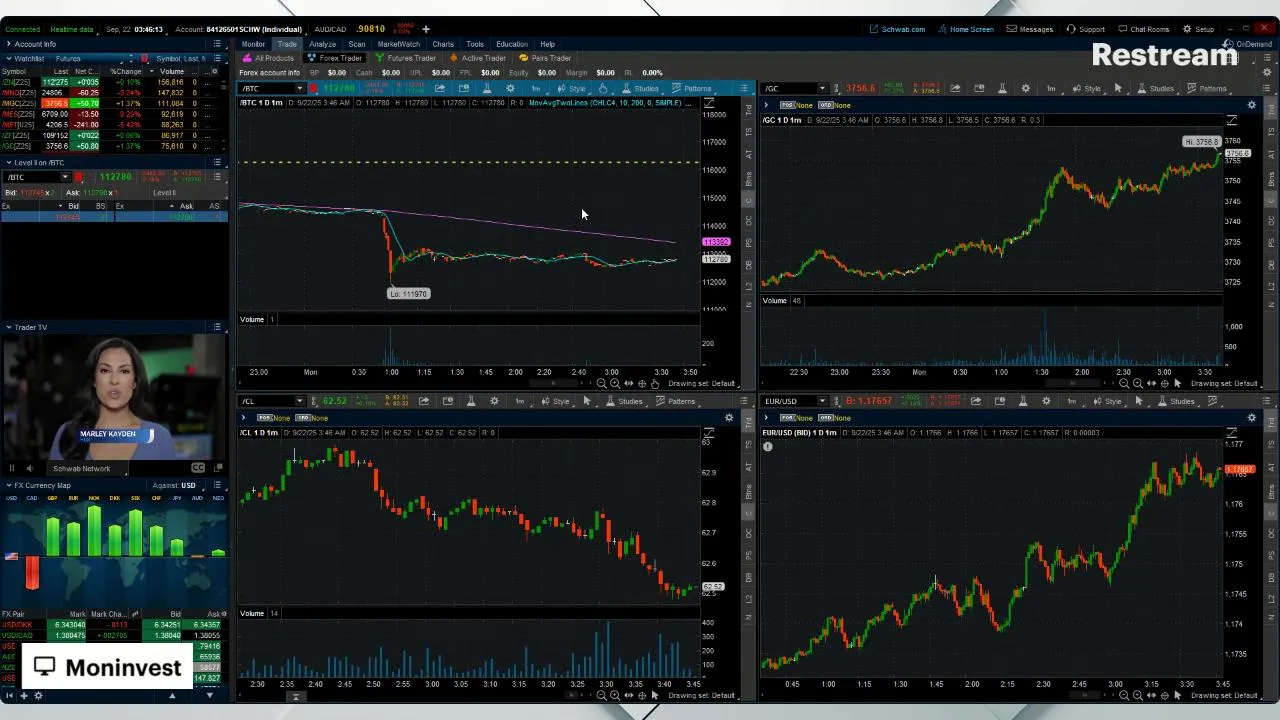Select the USD/DKK FX pair row
This screenshot has height=720, width=1280.
(x=110, y=625)
